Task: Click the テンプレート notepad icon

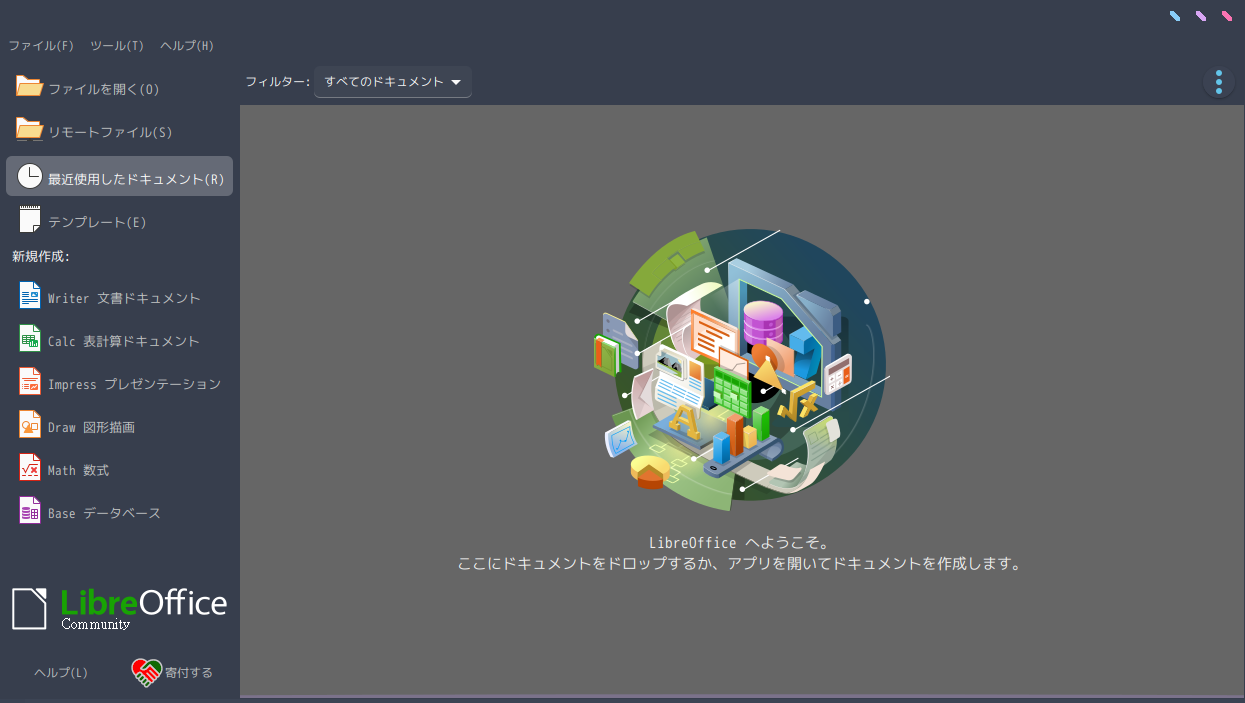Action: [x=30, y=220]
